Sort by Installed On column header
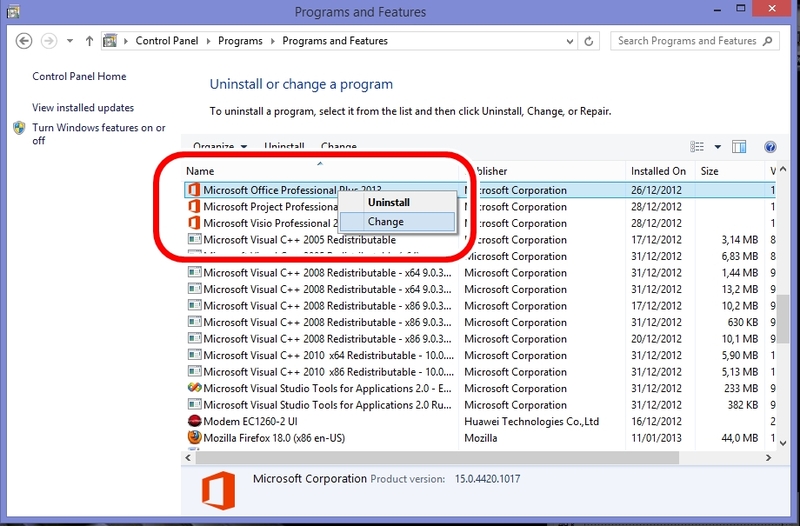Image resolution: width=800 pixels, height=526 pixels. tap(660, 171)
